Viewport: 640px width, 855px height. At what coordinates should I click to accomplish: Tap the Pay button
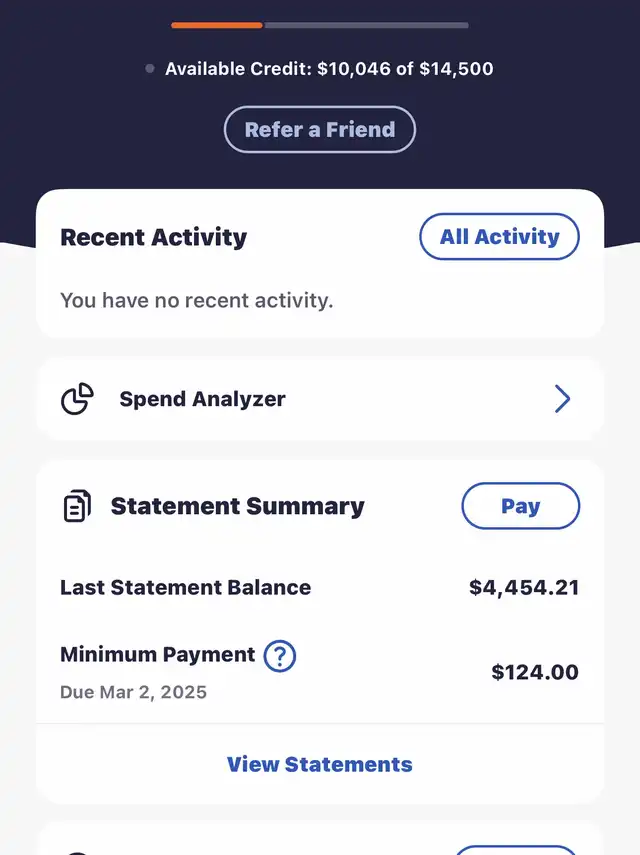click(520, 506)
